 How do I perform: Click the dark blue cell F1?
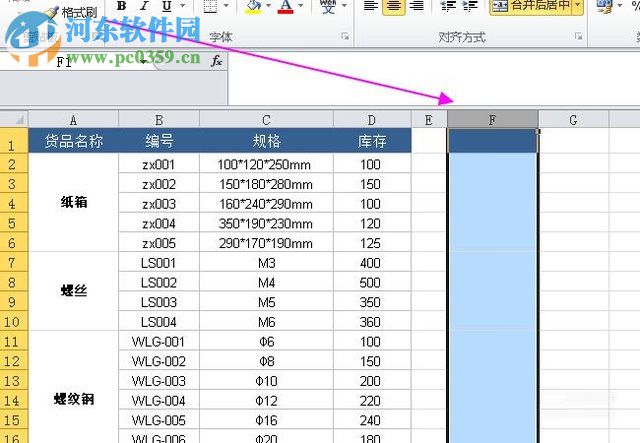[x=493, y=141]
